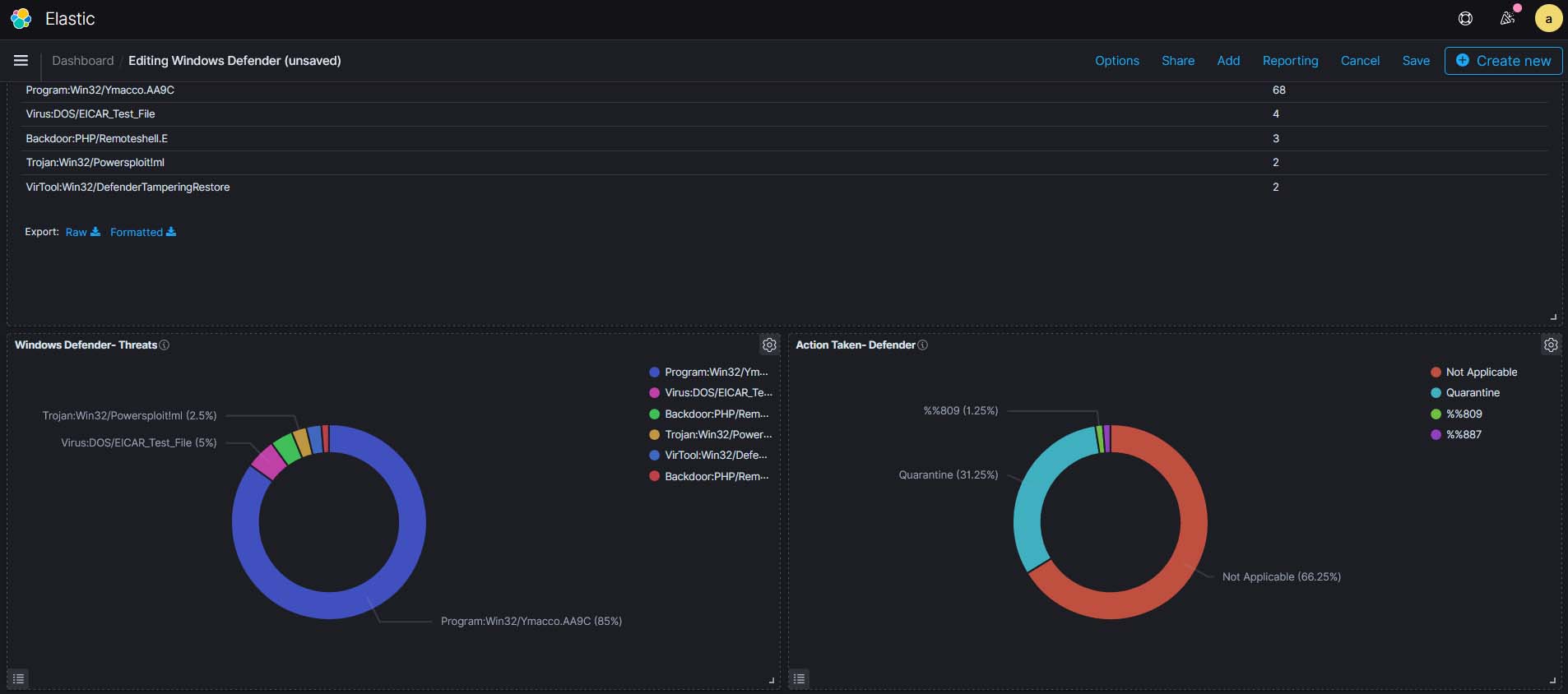
Task: Click Virus:DOS/EICAR_Test_File (5%) chart label
Action: pyautogui.click(x=139, y=443)
